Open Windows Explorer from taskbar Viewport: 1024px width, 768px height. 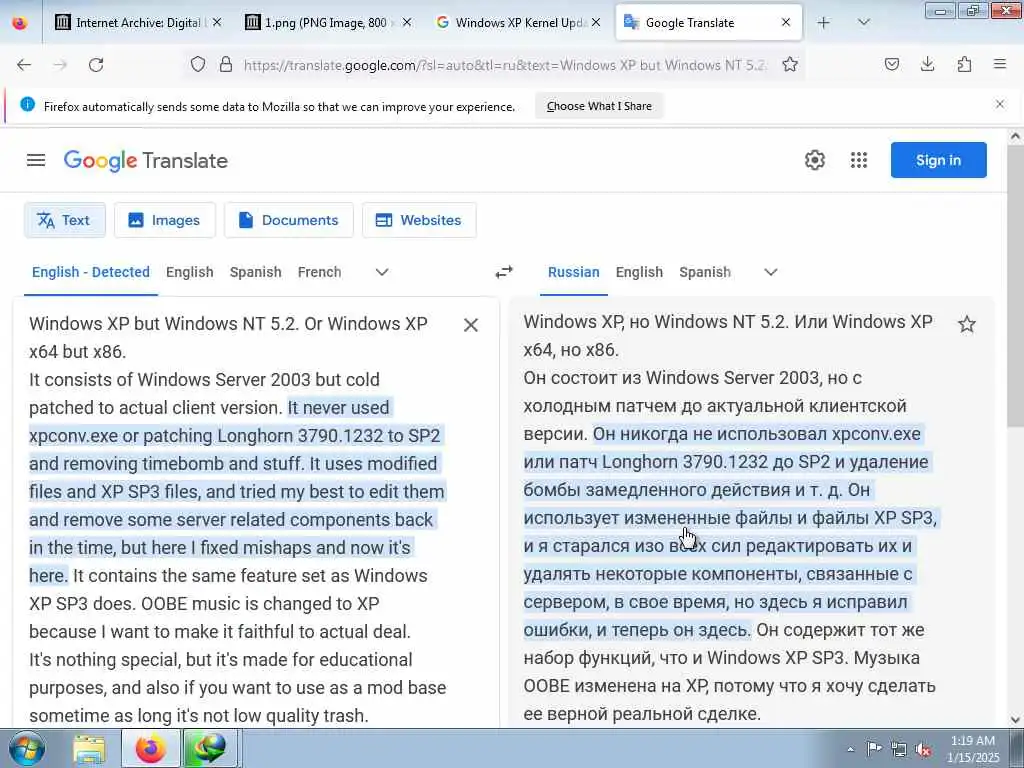click(89, 749)
